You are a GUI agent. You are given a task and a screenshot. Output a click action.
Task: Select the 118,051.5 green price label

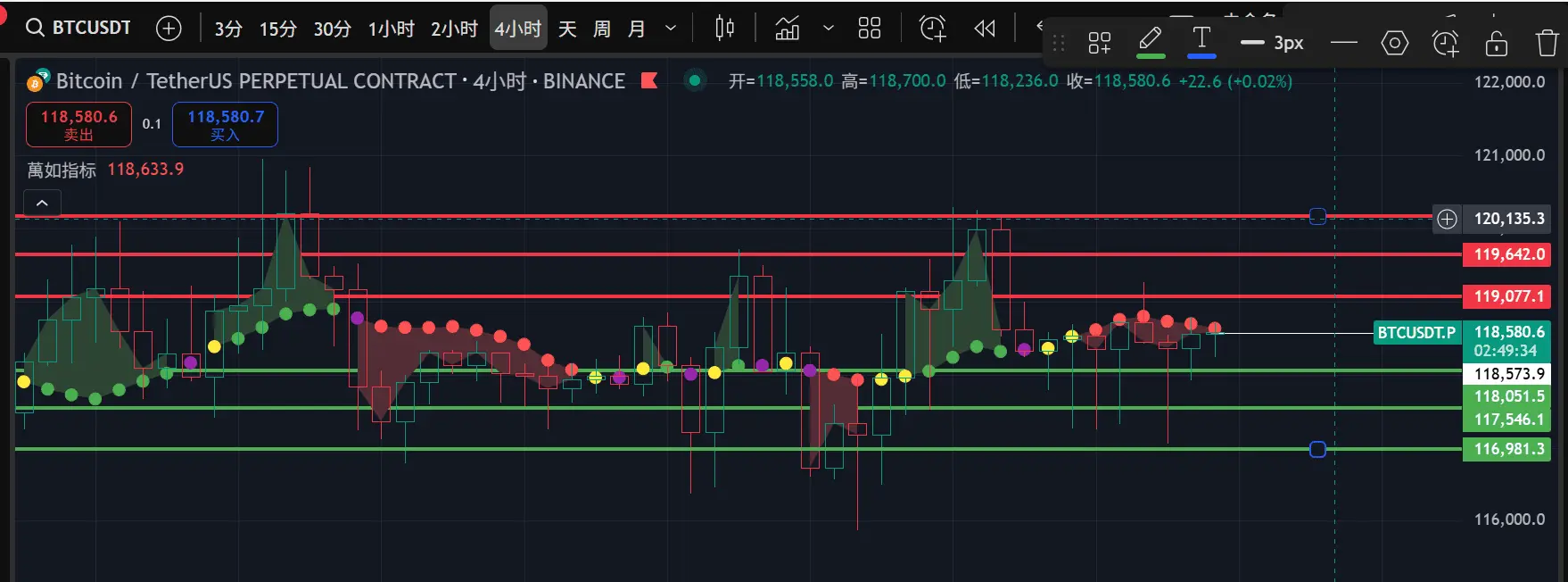click(1506, 396)
